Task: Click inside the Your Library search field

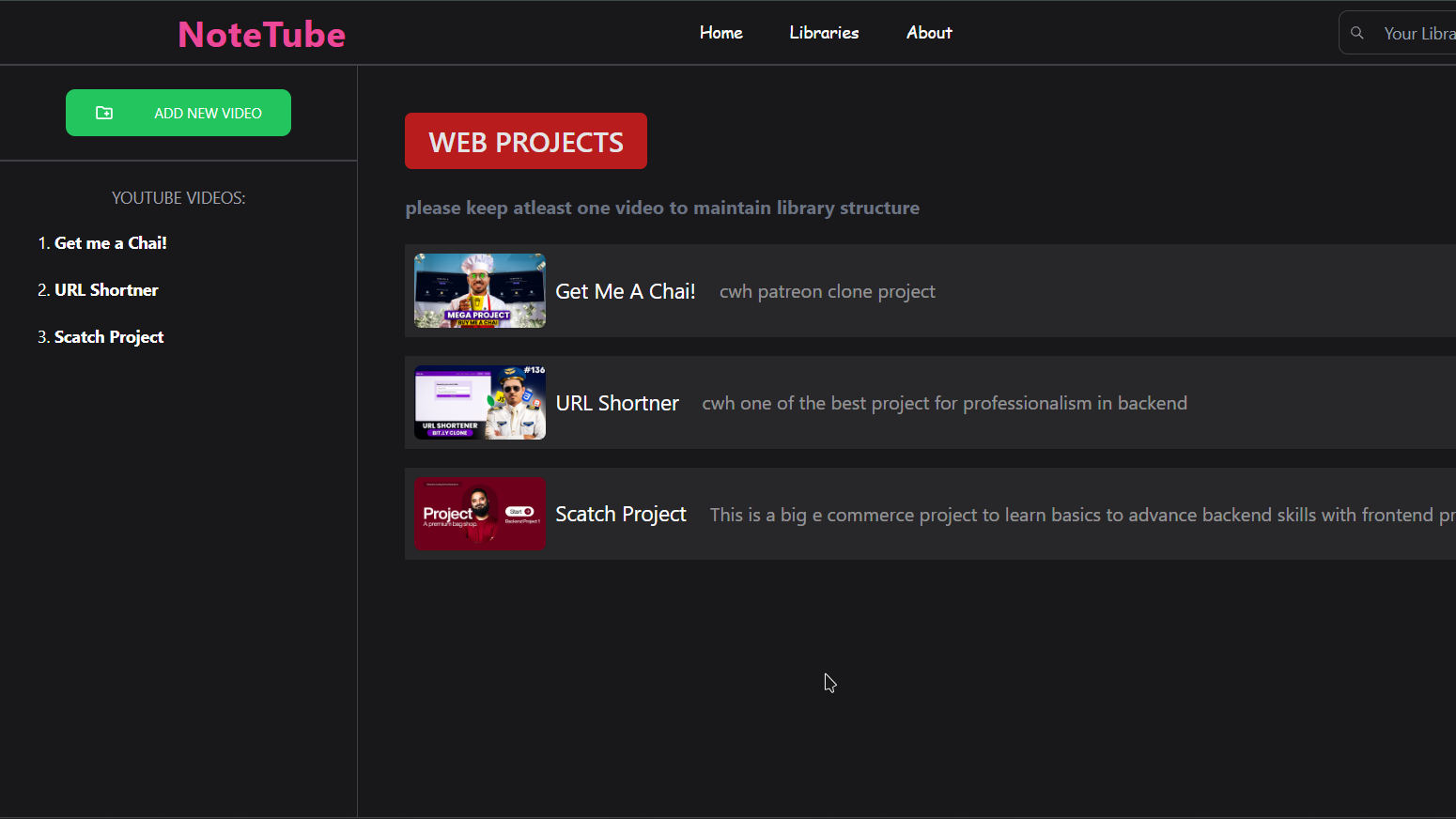Action: tap(1414, 32)
